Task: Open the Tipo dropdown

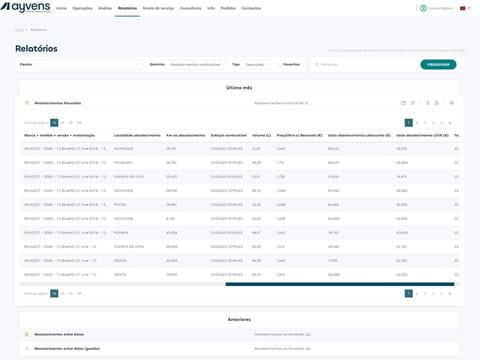Action: pyautogui.click(x=256, y=64)
